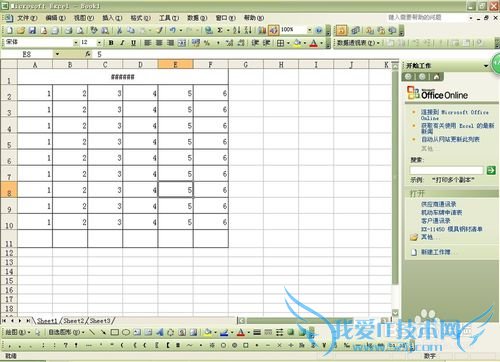The image size is (500, 362).
Task: Click the AutoSum sigma icon
Action: point(220,30)
